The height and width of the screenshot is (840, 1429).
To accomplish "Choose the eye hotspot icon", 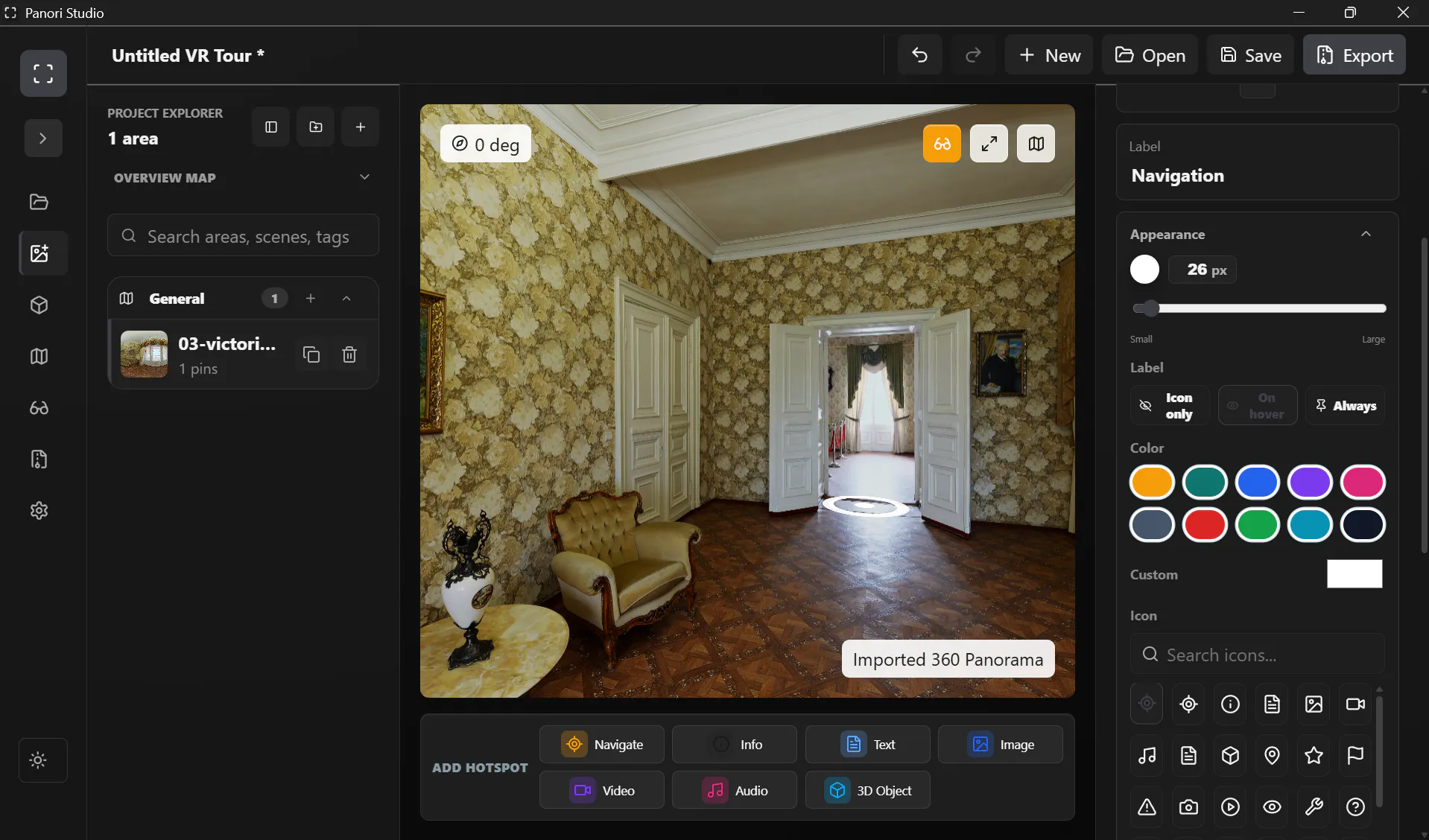I will coord(1273,807).
